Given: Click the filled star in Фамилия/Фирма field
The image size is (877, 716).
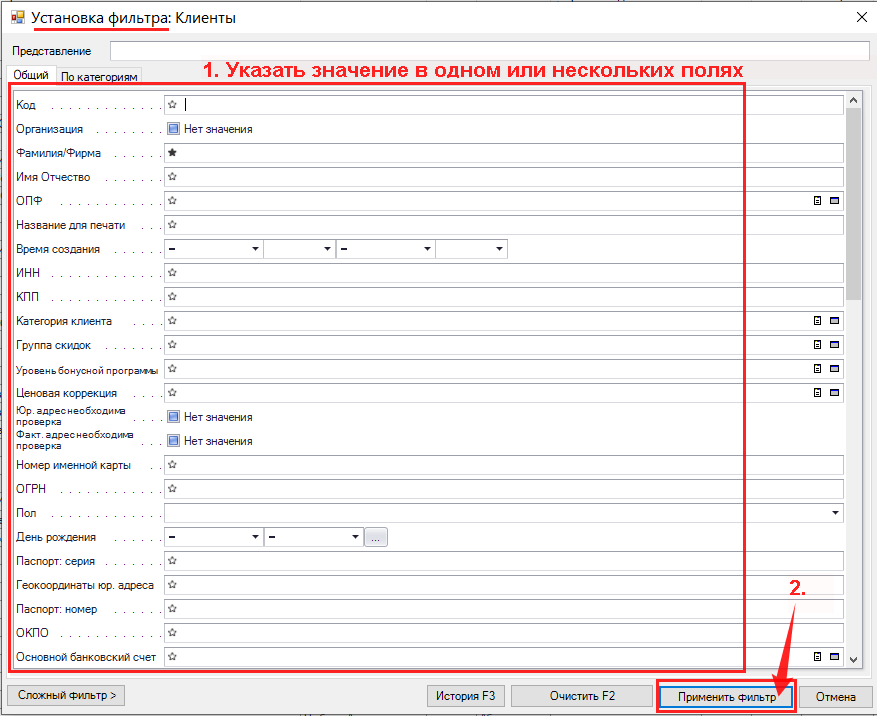Looking at the screenshot, I should [x=172, y=153].
